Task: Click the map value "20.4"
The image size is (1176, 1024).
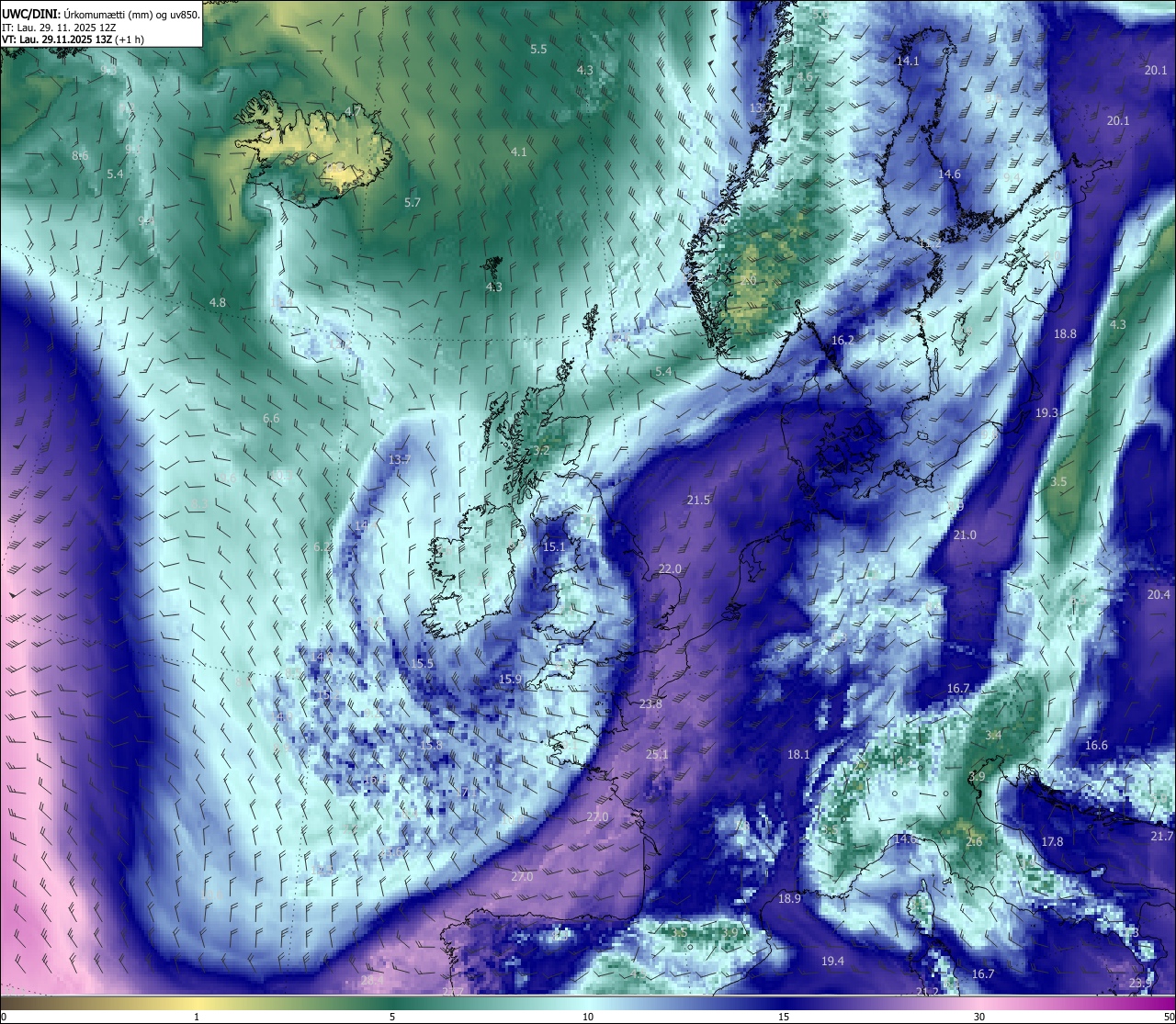Action: point(1159,594)
